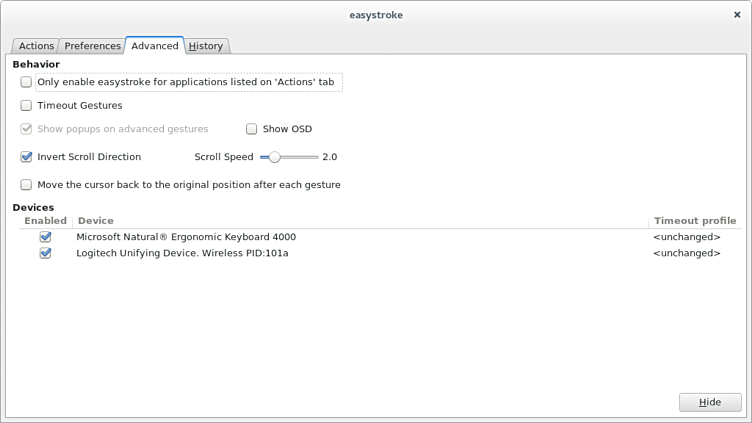Enable moving cursor back after each gesture
This screenshot has width=752, height=423.
(x=27, y=185)
